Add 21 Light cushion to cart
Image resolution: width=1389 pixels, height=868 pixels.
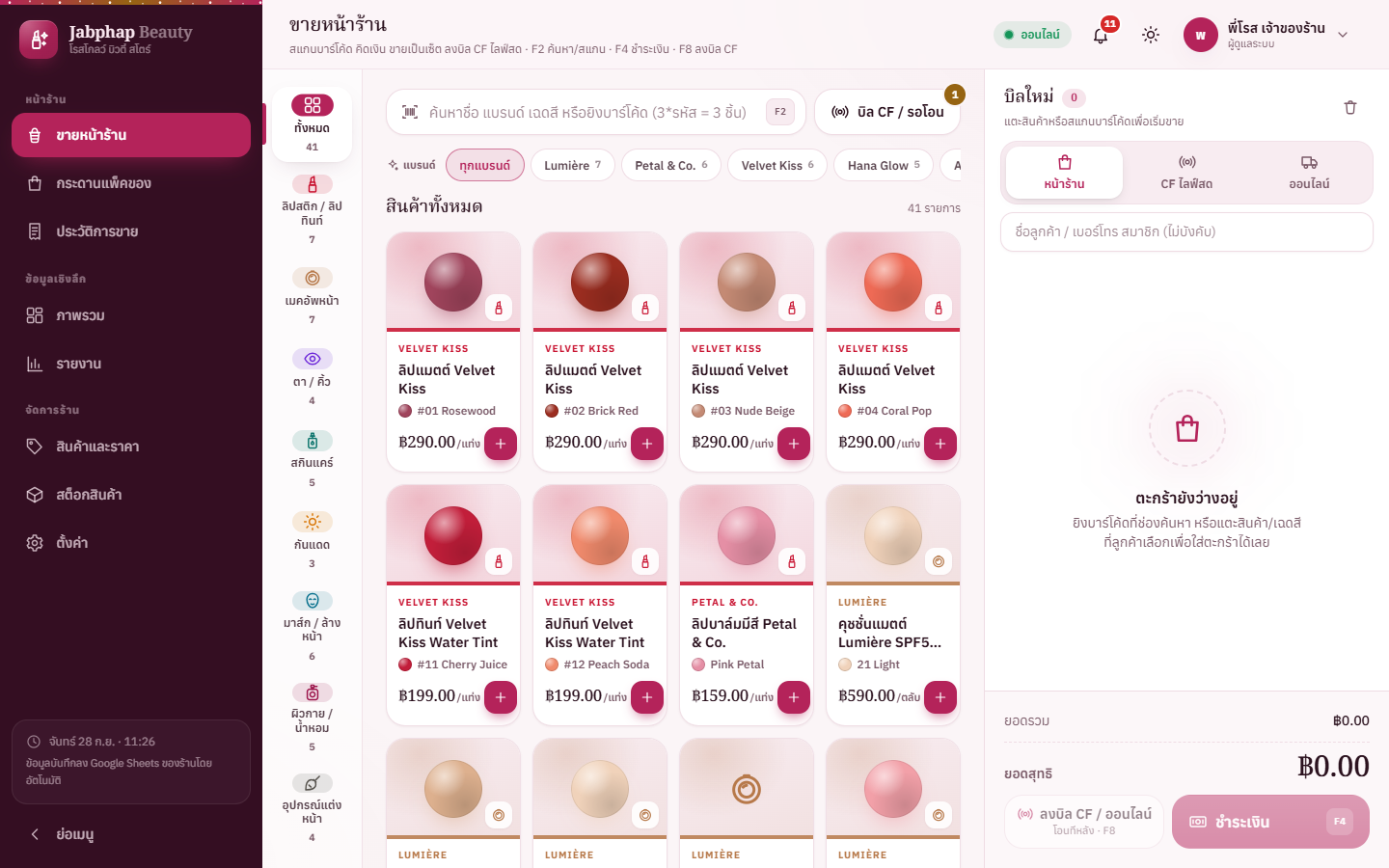[940, 697]
